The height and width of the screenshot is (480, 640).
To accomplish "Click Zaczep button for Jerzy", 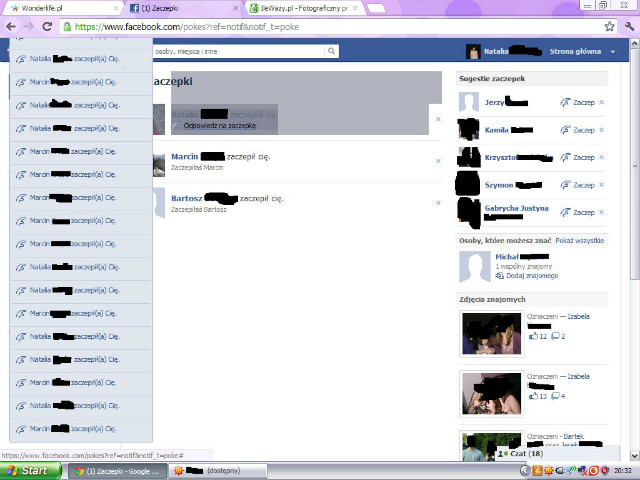I will tap(584, 102).
